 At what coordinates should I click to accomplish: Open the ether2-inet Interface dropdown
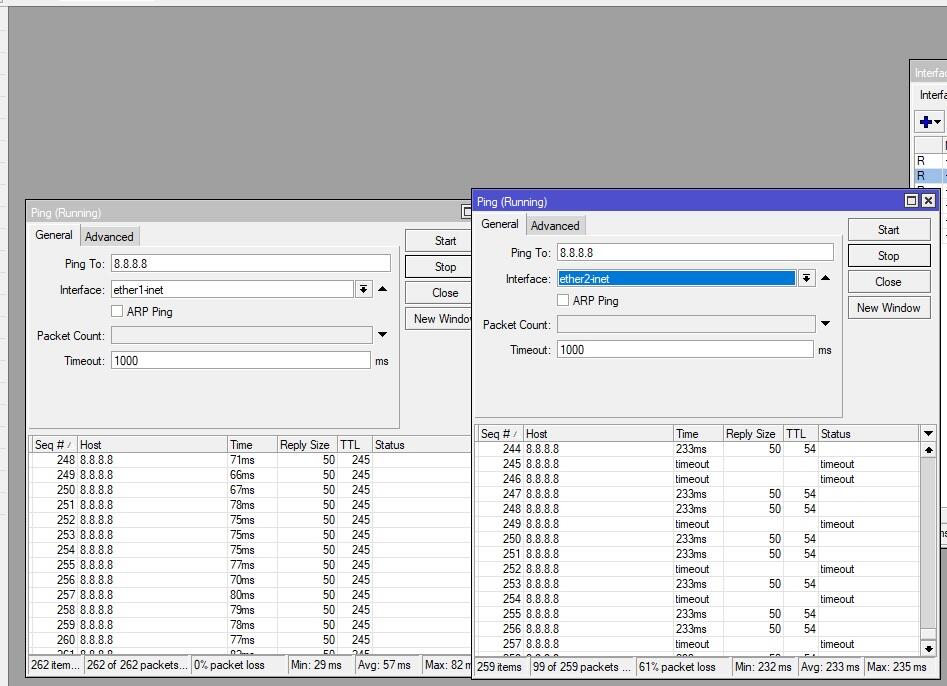(806, 279)
